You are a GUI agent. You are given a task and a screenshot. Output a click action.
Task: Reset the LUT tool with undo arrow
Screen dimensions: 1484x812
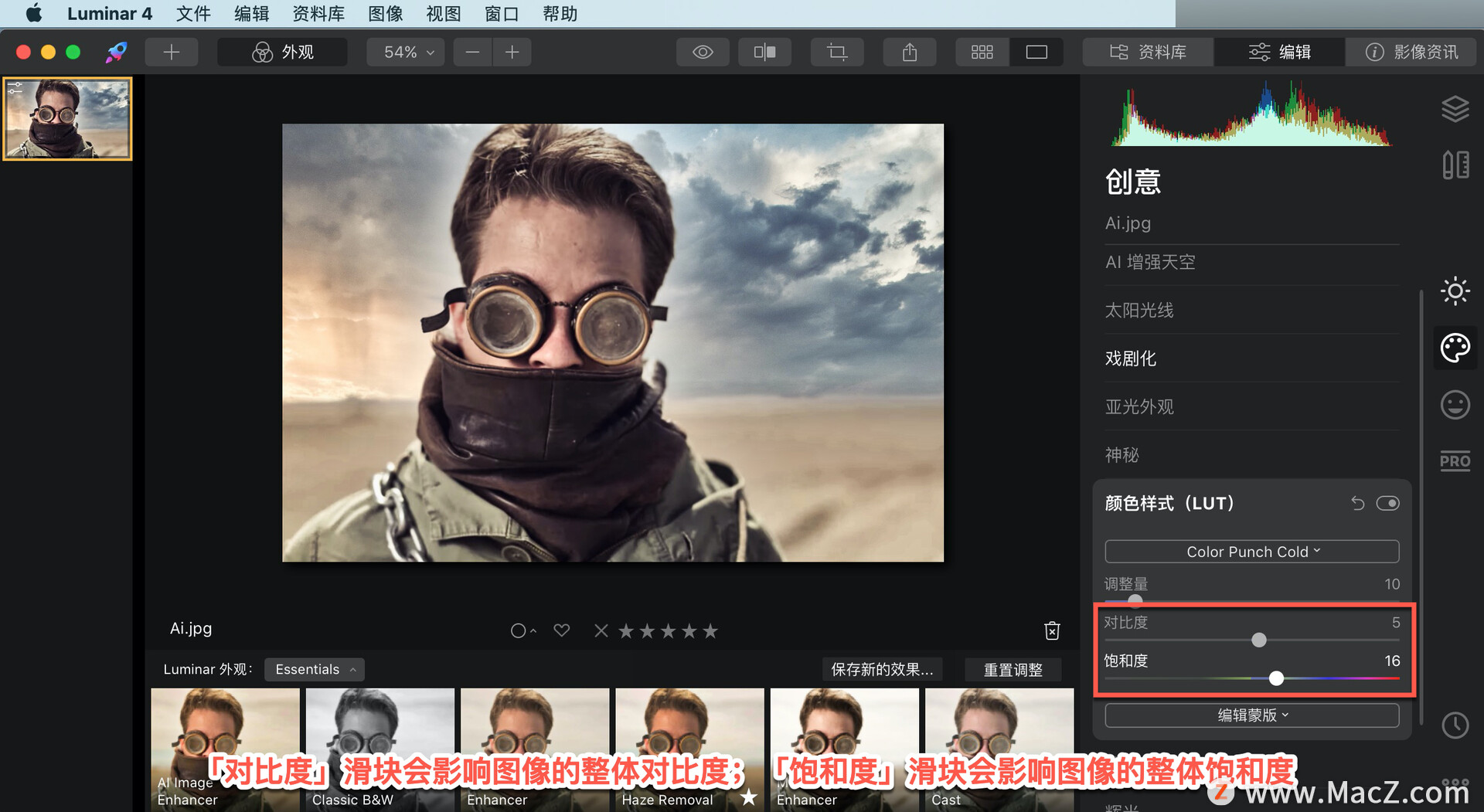[1357, 504]
